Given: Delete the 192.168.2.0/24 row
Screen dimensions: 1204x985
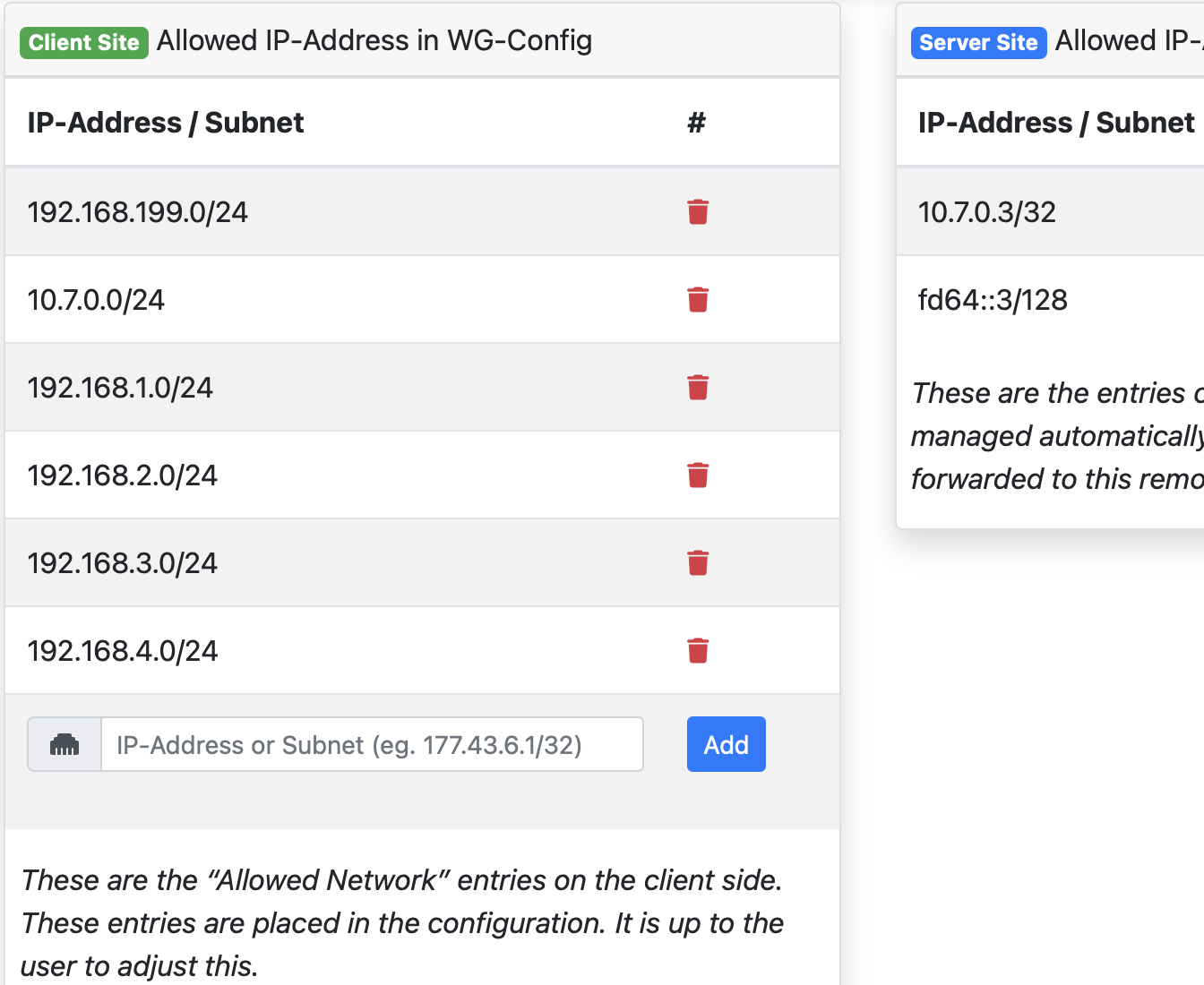Looking at the screenshot, I should click(x=698, y=475).
